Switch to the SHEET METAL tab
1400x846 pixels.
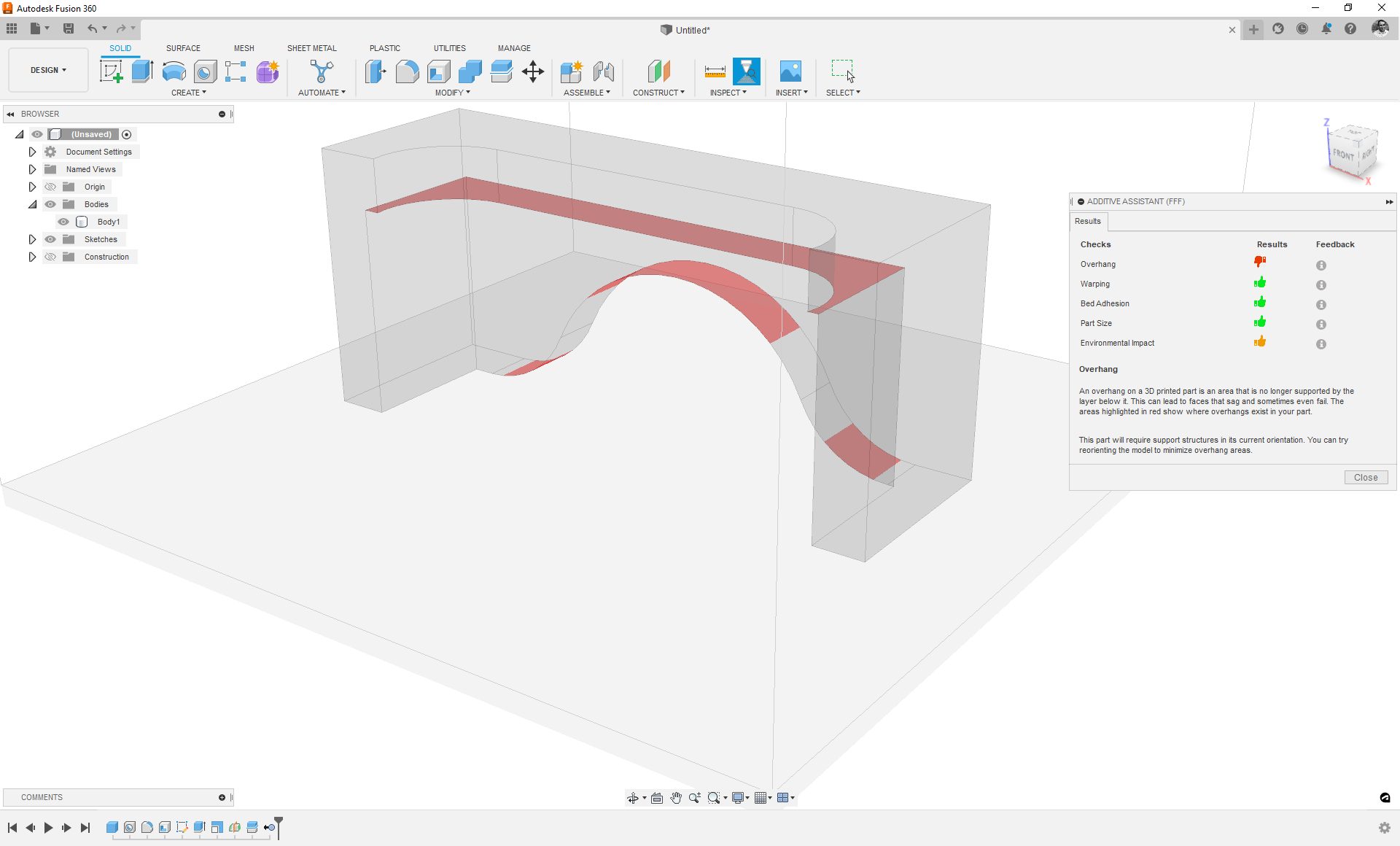pos(311,48)
